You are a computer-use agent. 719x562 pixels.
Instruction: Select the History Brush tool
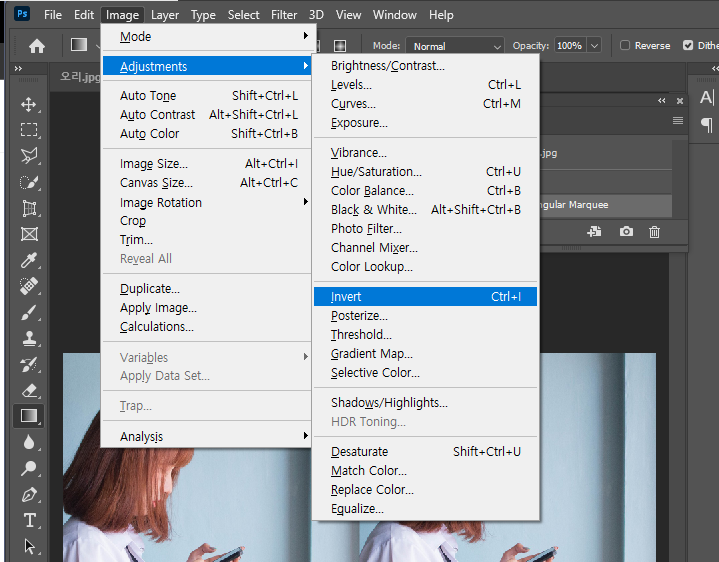[x=29, y=364]
